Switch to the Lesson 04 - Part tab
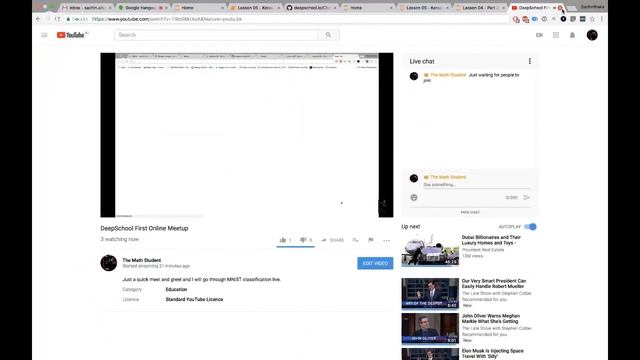 click(480, 8)
